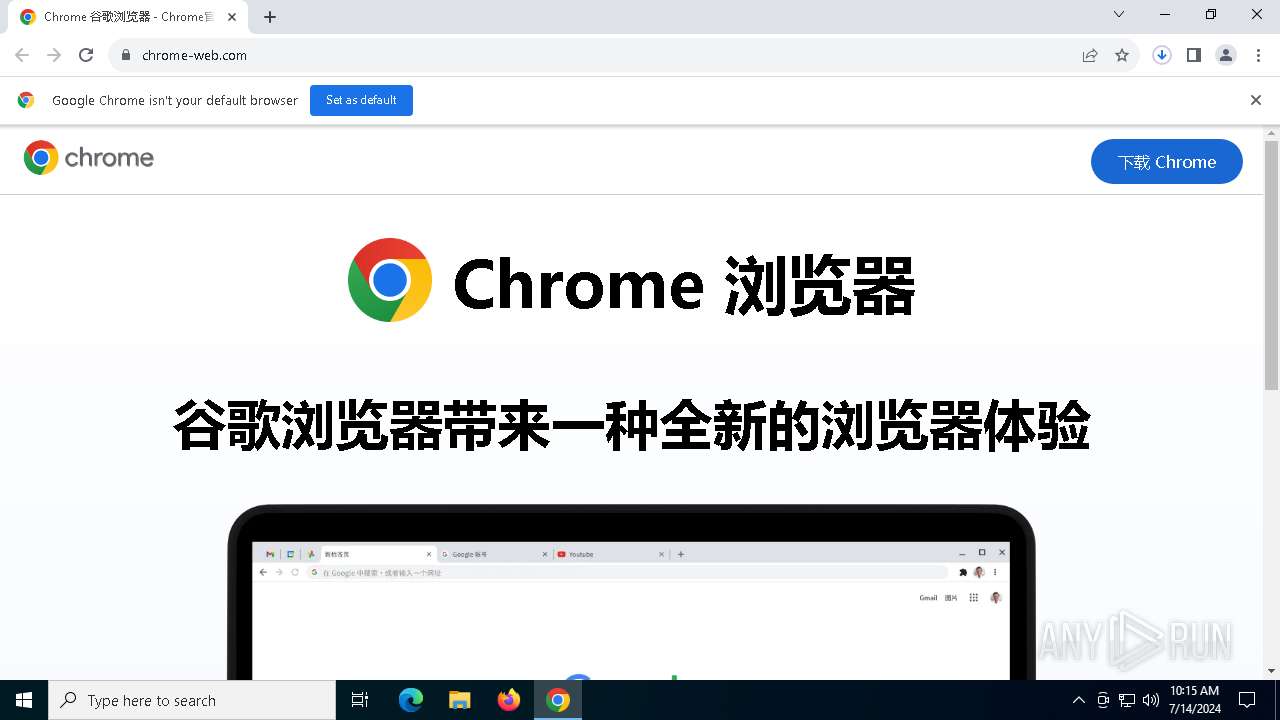Click the page vertical scrollbar thumb
The width and height of the screenshot is (1280, 720).
click(1271, 265)
